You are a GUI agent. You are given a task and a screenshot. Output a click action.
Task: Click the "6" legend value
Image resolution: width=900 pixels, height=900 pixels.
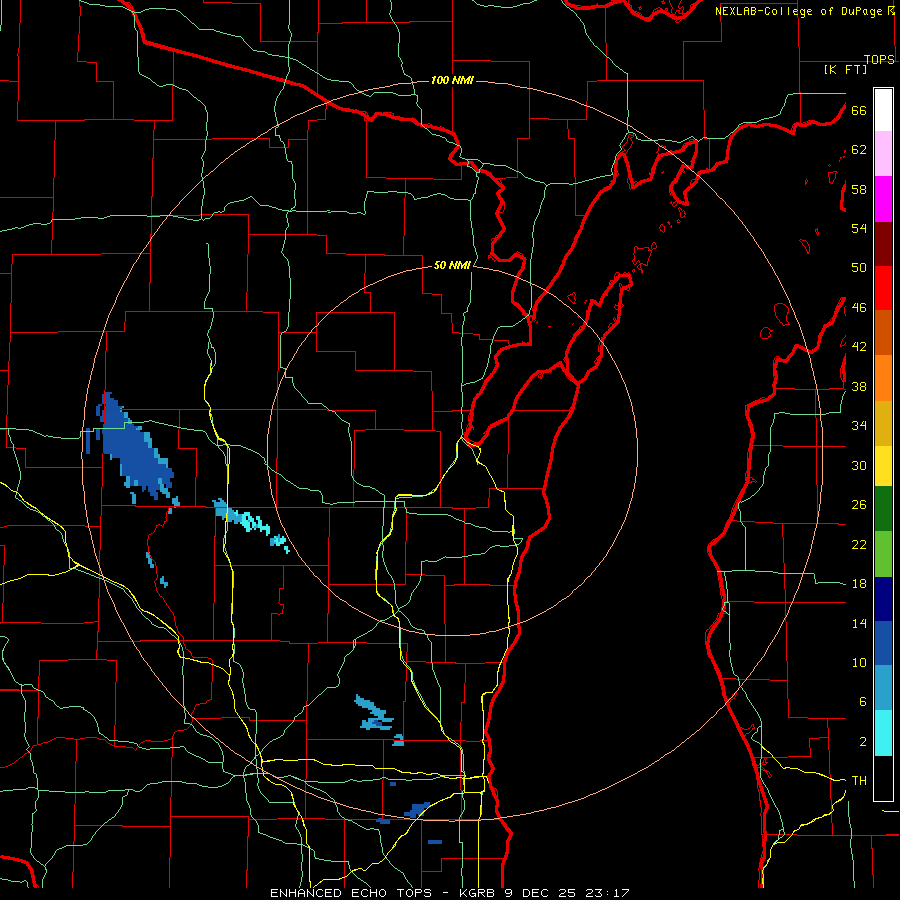point(862,702)
